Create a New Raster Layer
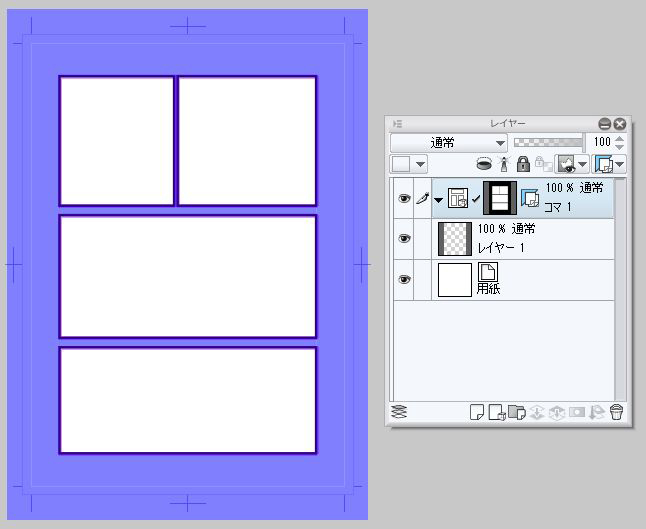The height and width of the screenshot is (529, 646). click(477, 412)
